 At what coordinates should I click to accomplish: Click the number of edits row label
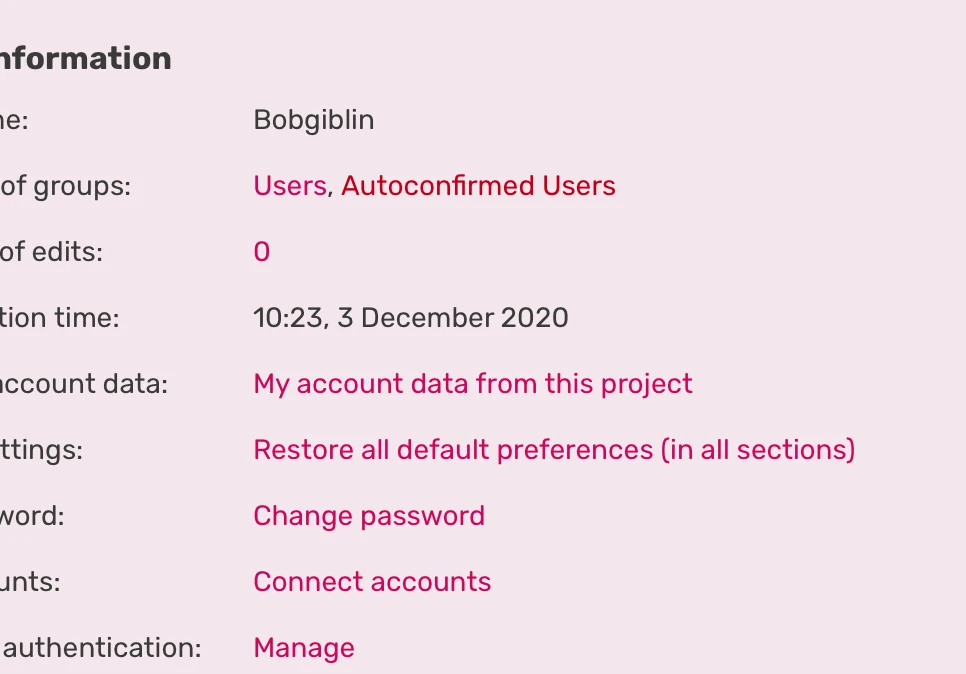coord(51,252)
